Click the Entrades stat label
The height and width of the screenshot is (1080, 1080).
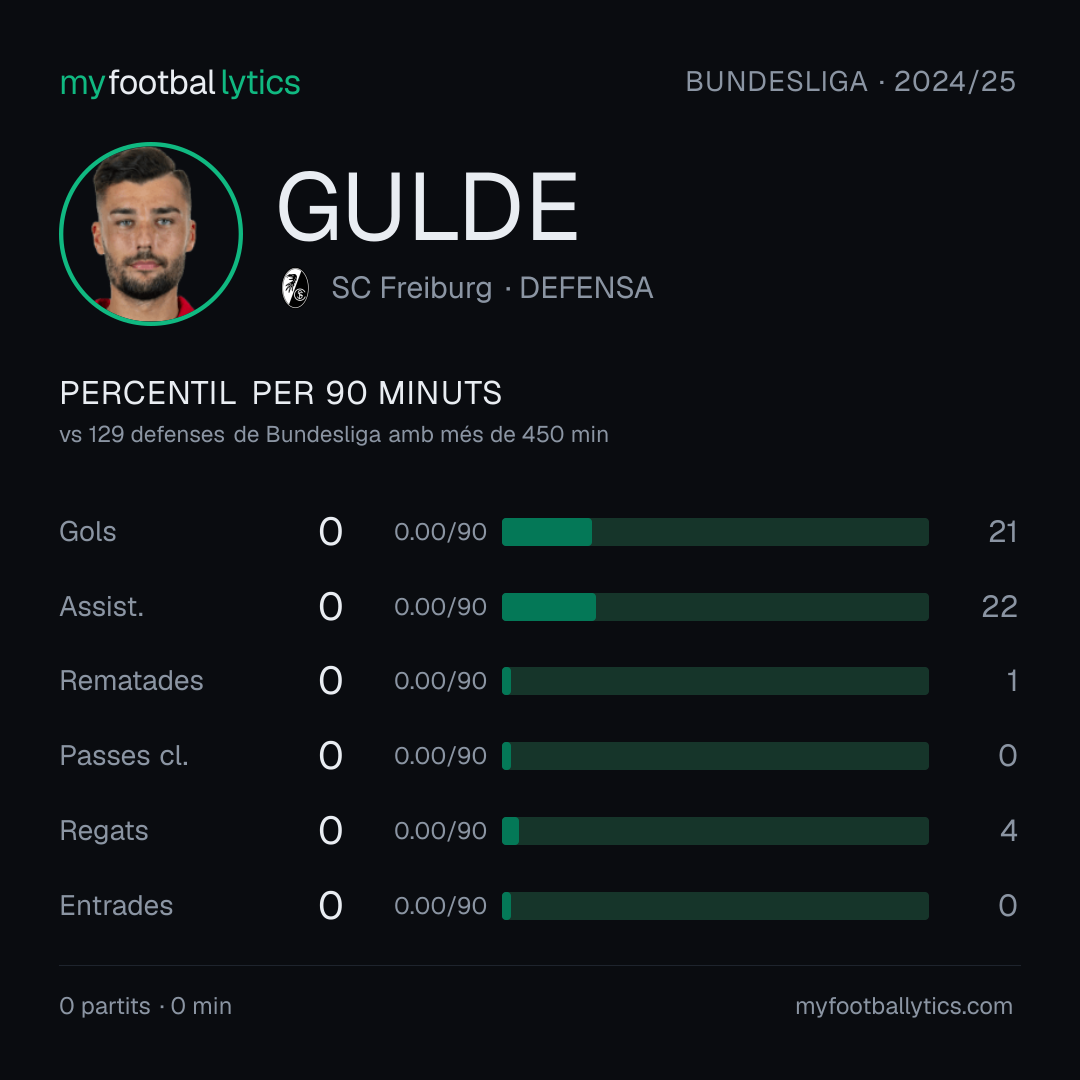pos(116,906)
